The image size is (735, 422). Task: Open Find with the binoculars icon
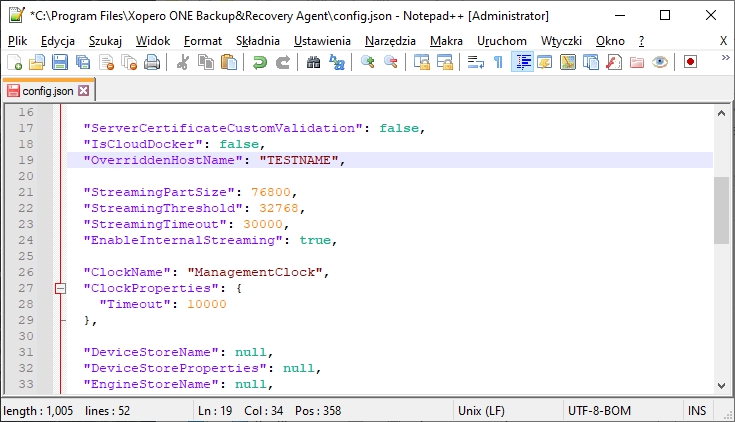(x=313, y=62)
